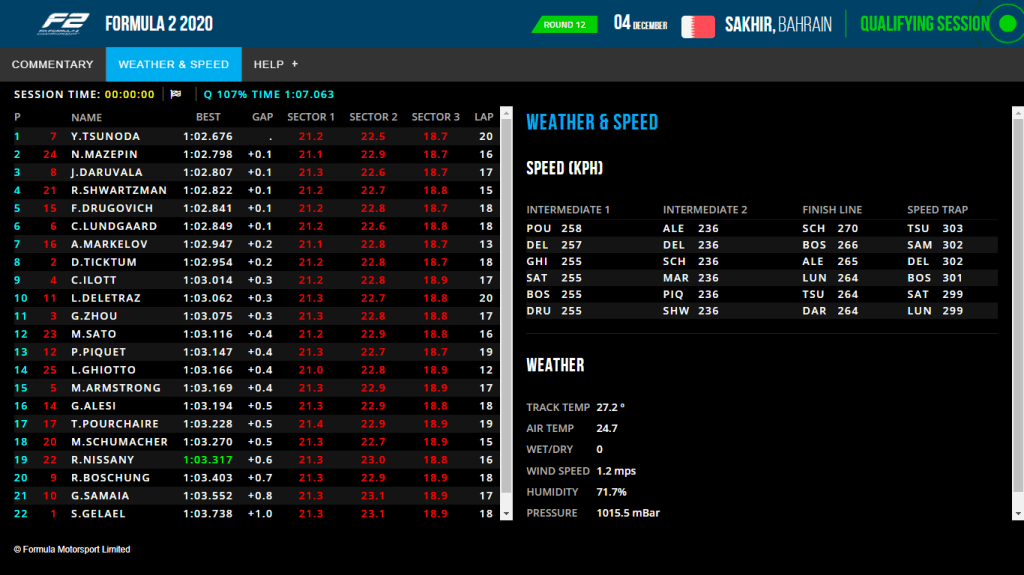The height and width of the screenshot is (575, 1024).
Task: Click the SPEED TRAP heading
Action: pos(938,210)
